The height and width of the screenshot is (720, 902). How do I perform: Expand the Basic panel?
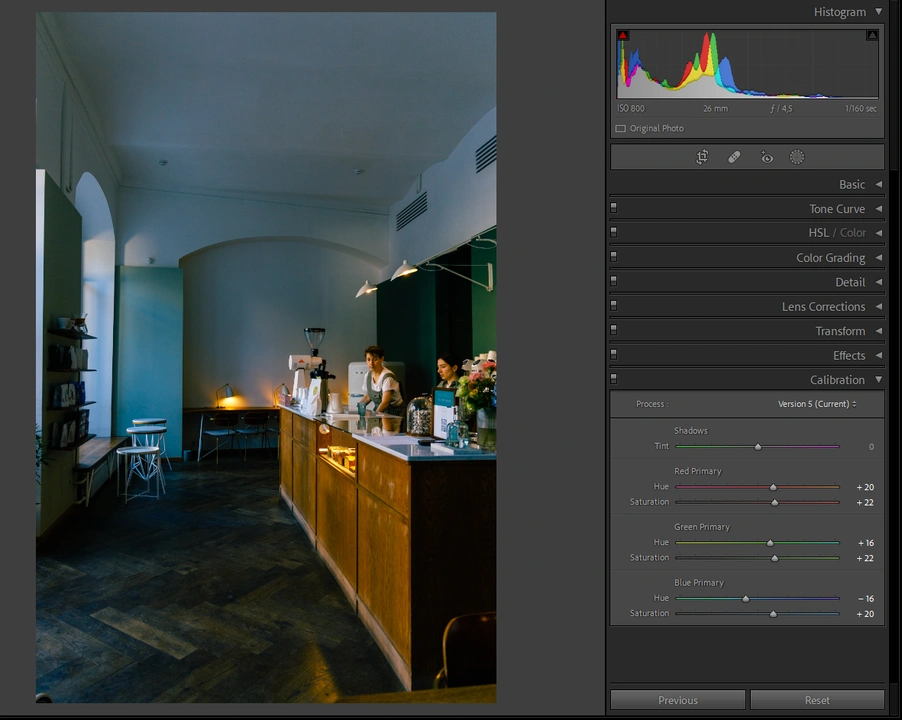[878, 184]
